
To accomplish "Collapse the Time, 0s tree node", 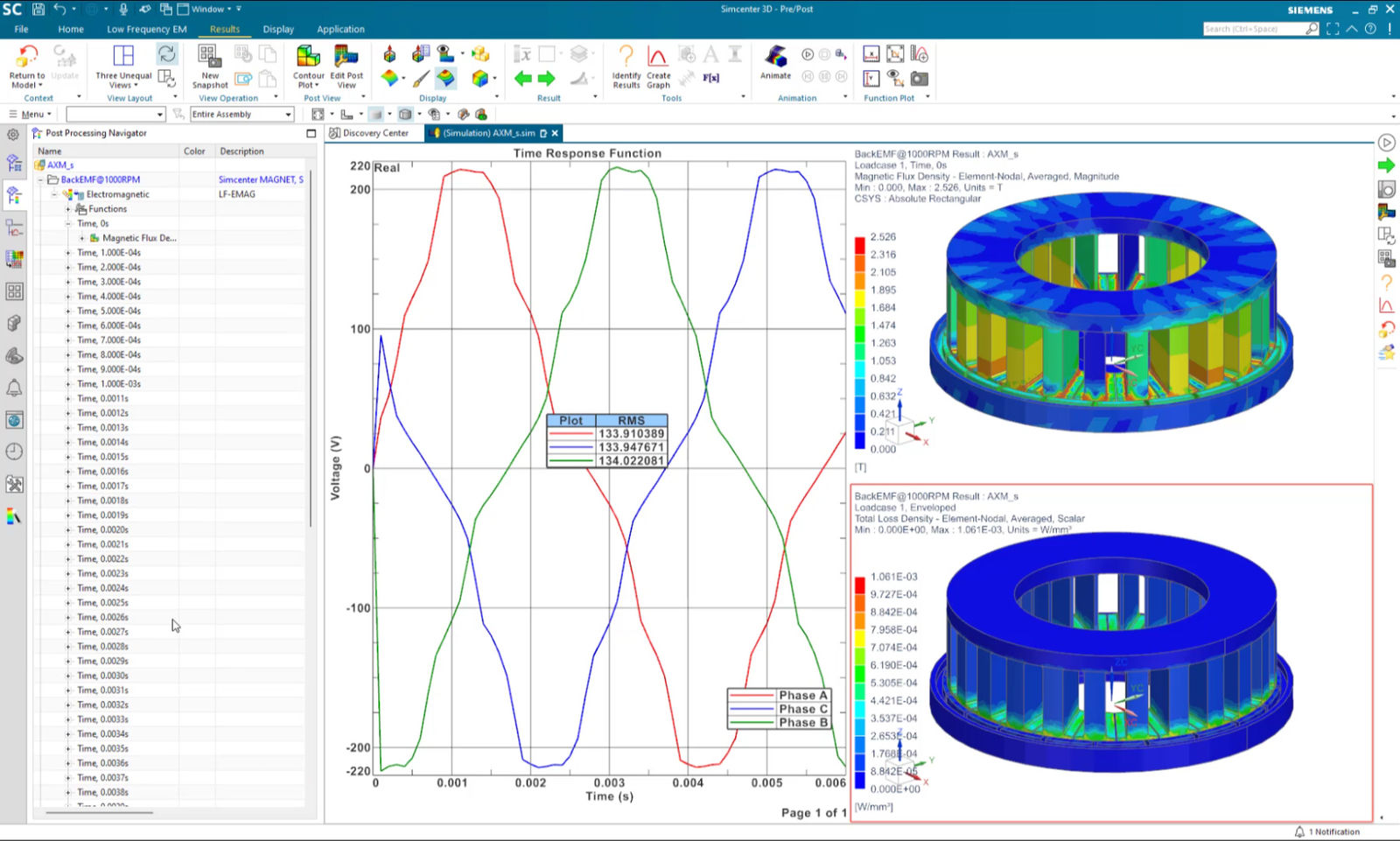I will [66, 223].
